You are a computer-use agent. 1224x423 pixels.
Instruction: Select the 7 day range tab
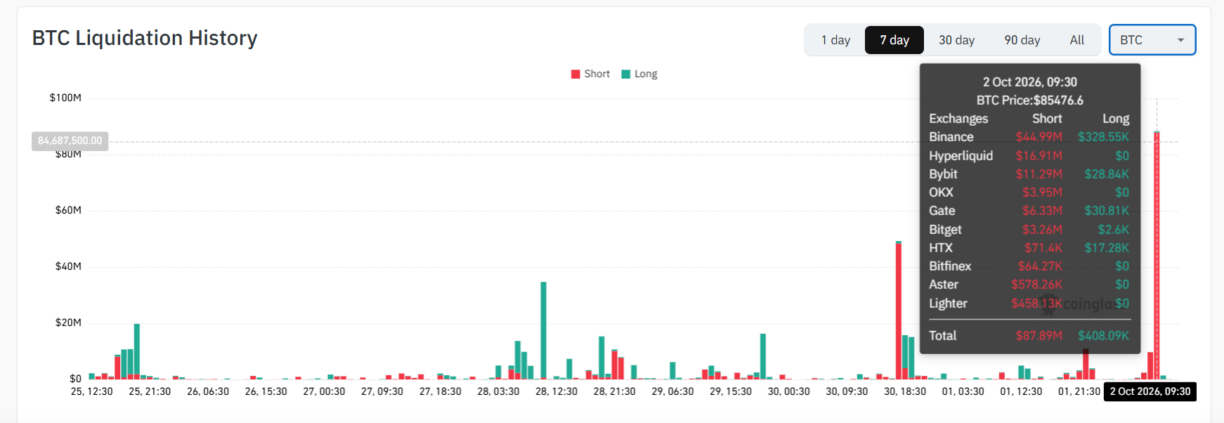[x=894, y=40]
